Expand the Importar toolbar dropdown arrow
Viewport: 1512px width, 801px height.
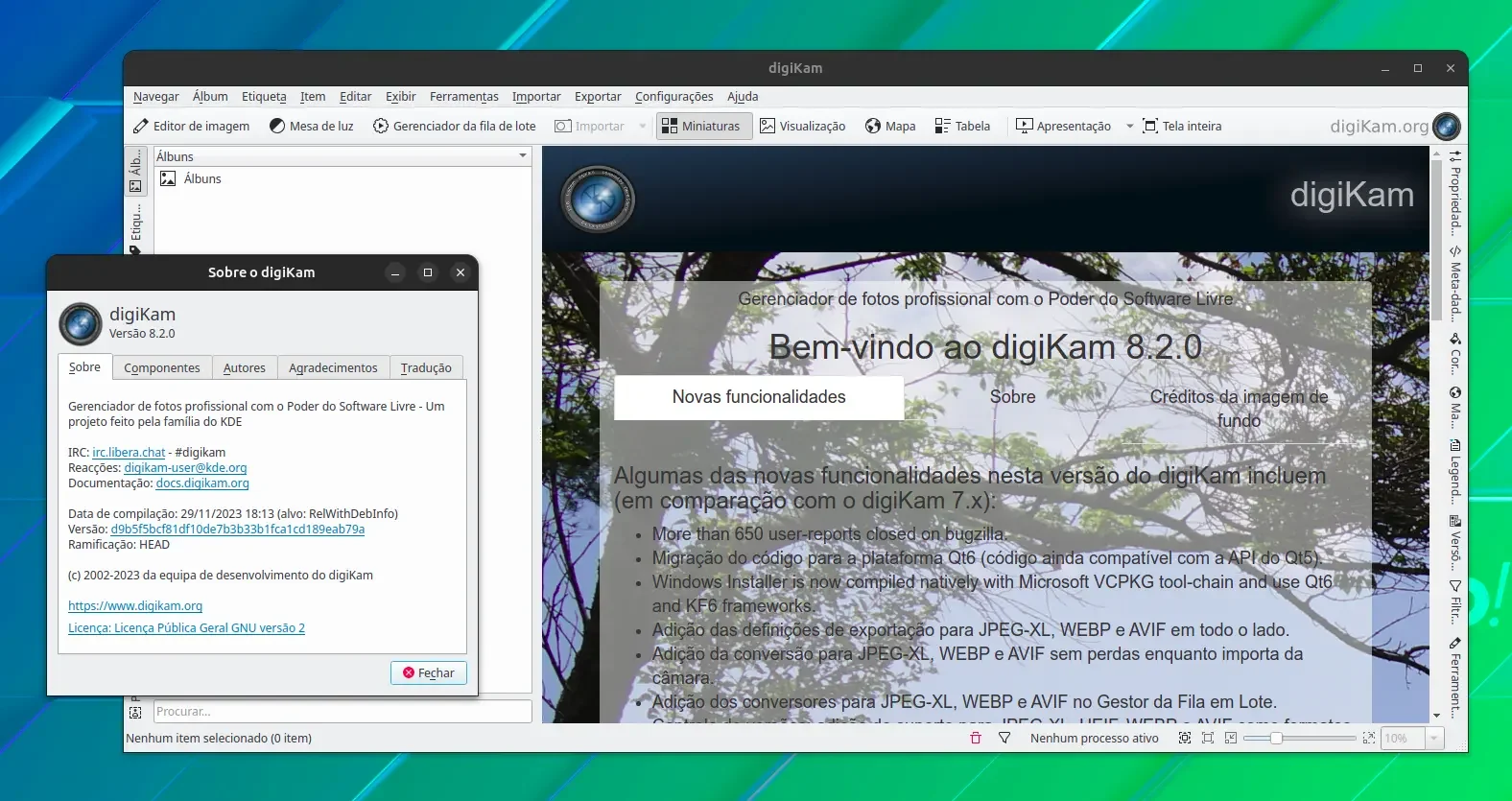click(642, 127)
